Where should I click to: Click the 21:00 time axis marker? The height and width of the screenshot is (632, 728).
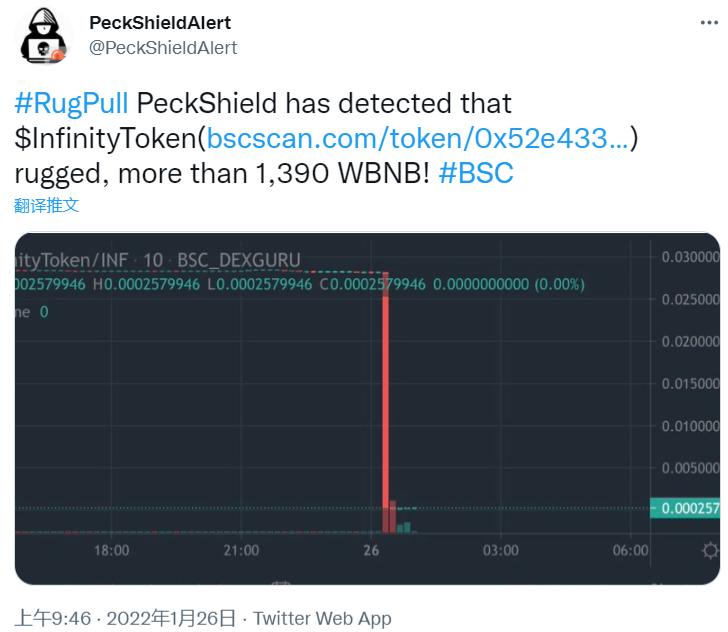point(241,550)
